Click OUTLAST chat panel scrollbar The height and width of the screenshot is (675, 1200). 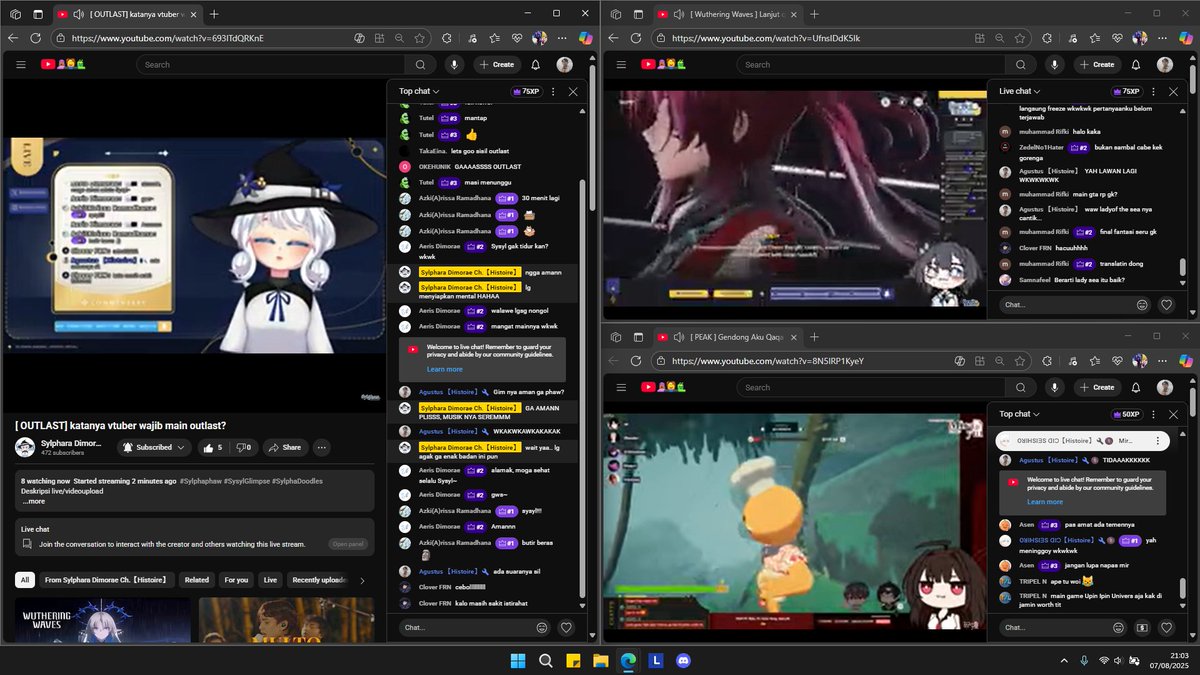(583, 388)
